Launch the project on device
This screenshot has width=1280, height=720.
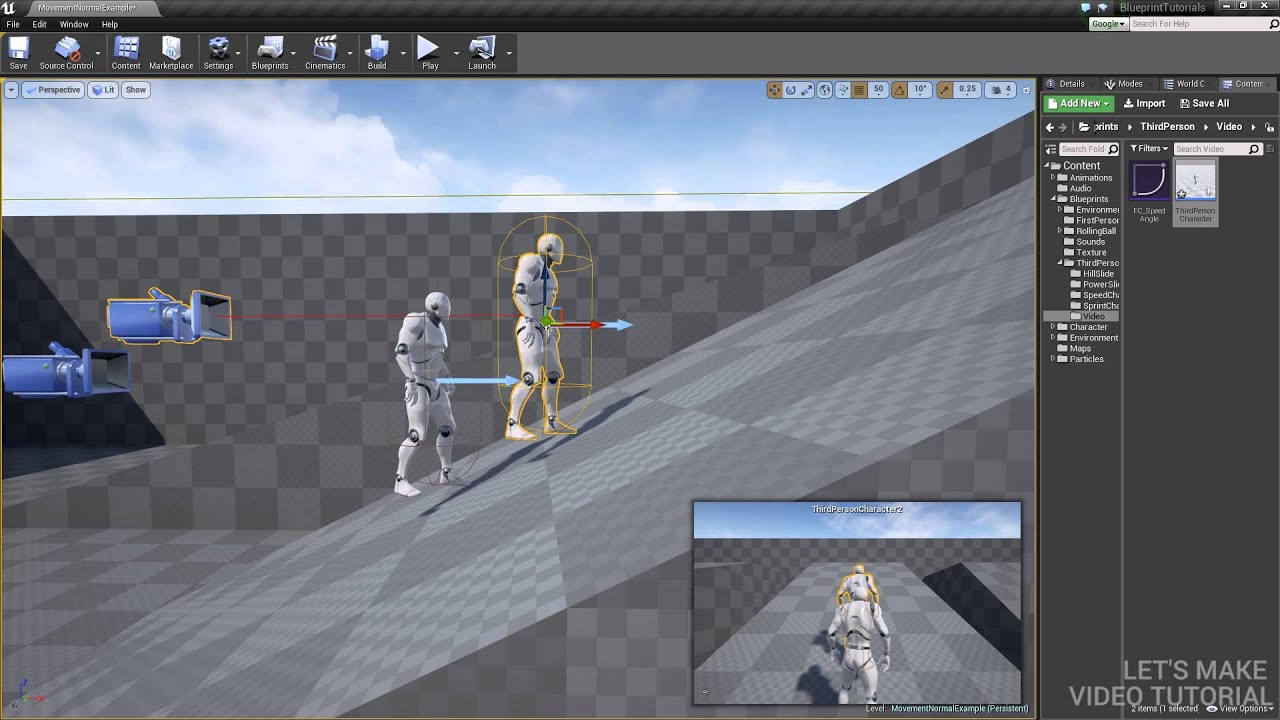coord(482,52)
